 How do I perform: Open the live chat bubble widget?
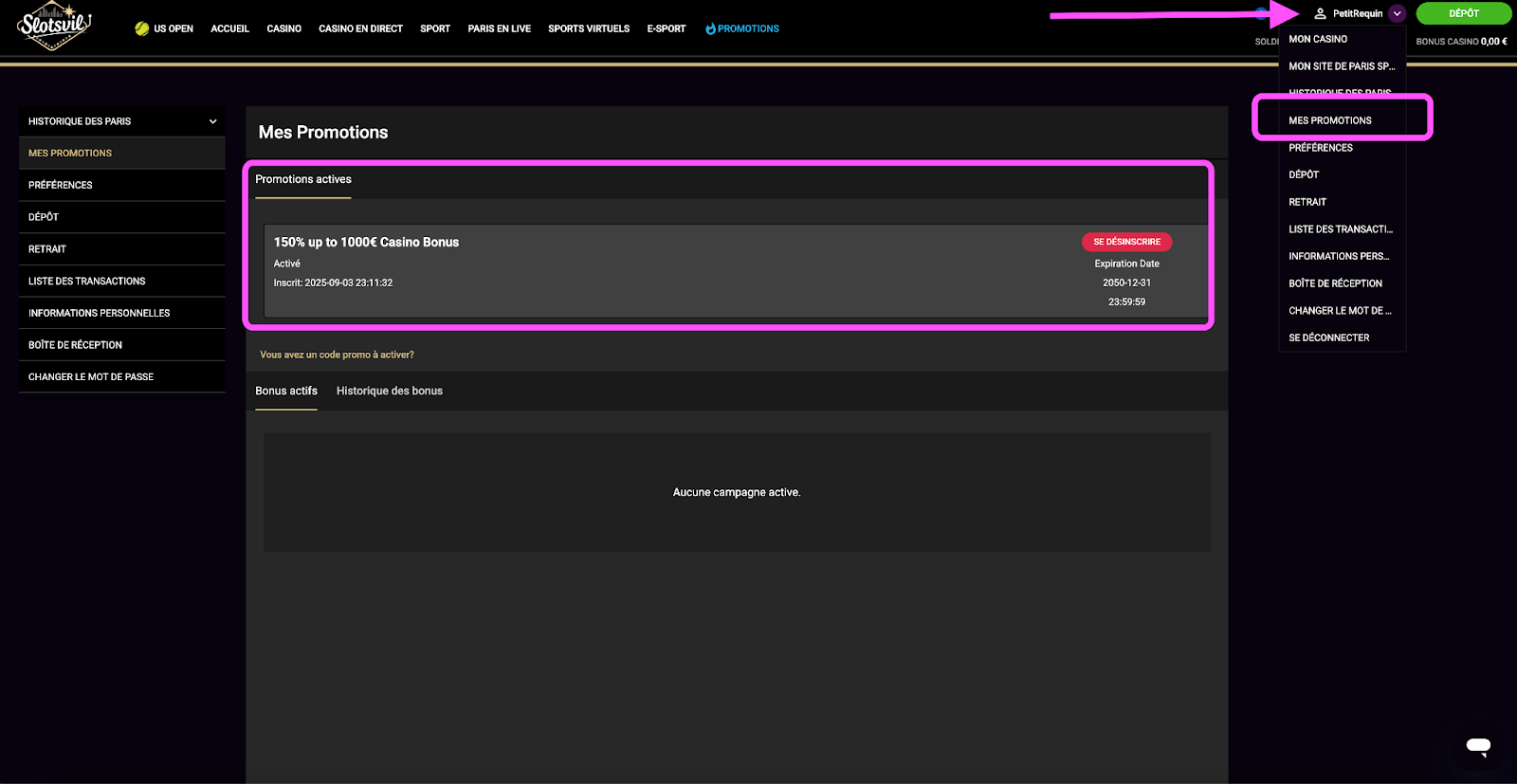[x=1478, y=745]
